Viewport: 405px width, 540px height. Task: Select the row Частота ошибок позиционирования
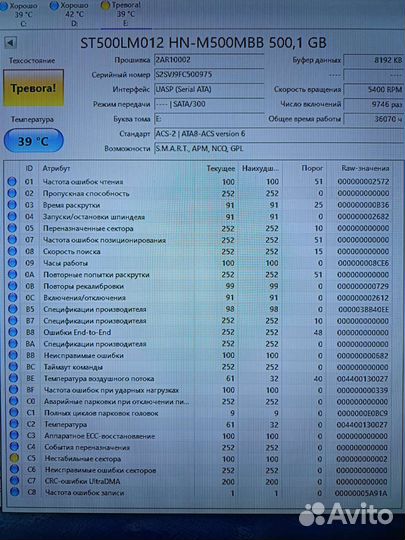coord(200,240)
